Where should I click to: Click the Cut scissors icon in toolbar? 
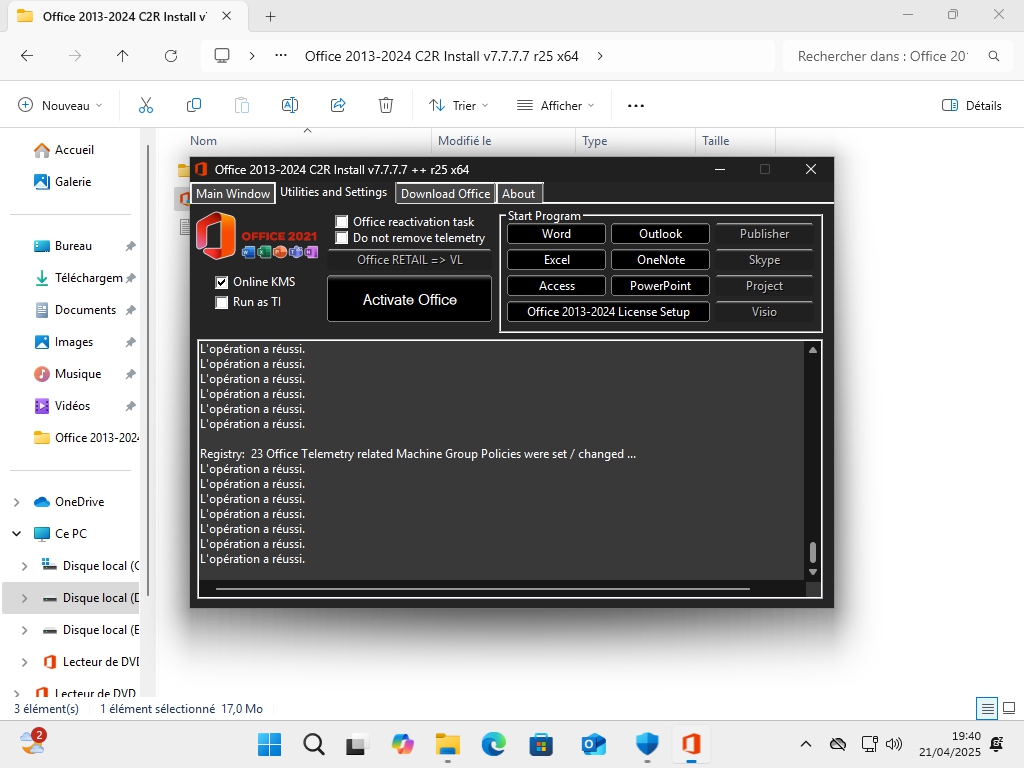(x=146, y=105)
